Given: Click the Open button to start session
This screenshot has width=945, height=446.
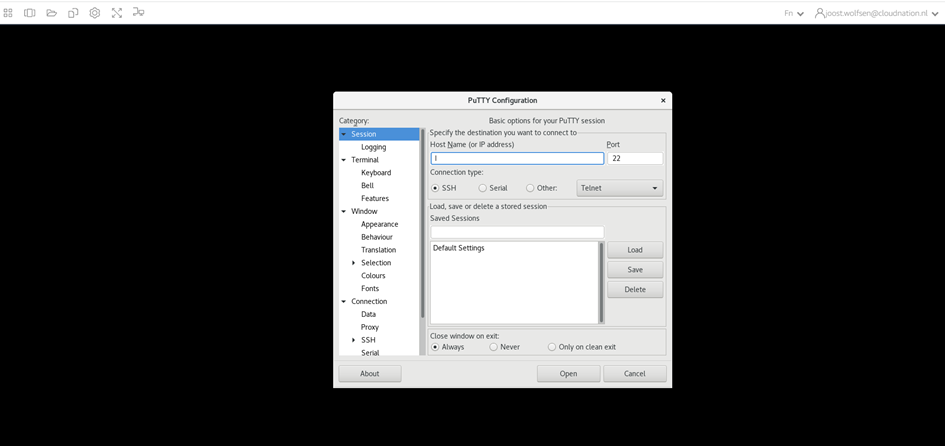Looking at the screenshot, I should (x=568, y=374).
